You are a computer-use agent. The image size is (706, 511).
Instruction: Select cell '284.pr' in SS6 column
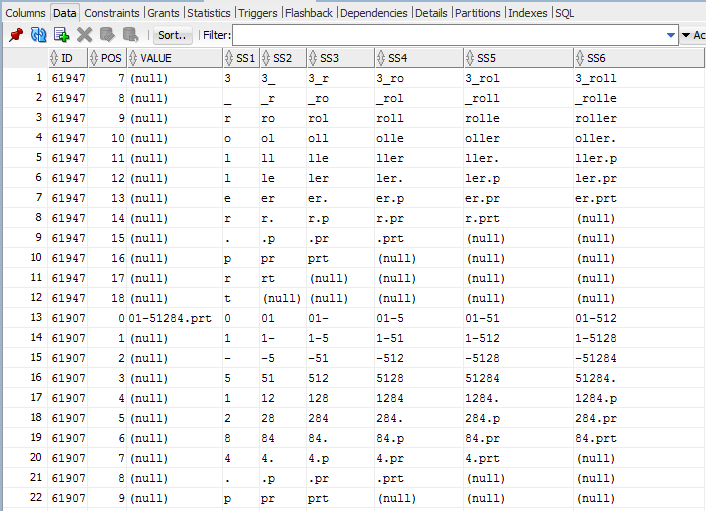pyautogui.click(x=639, y=418)
